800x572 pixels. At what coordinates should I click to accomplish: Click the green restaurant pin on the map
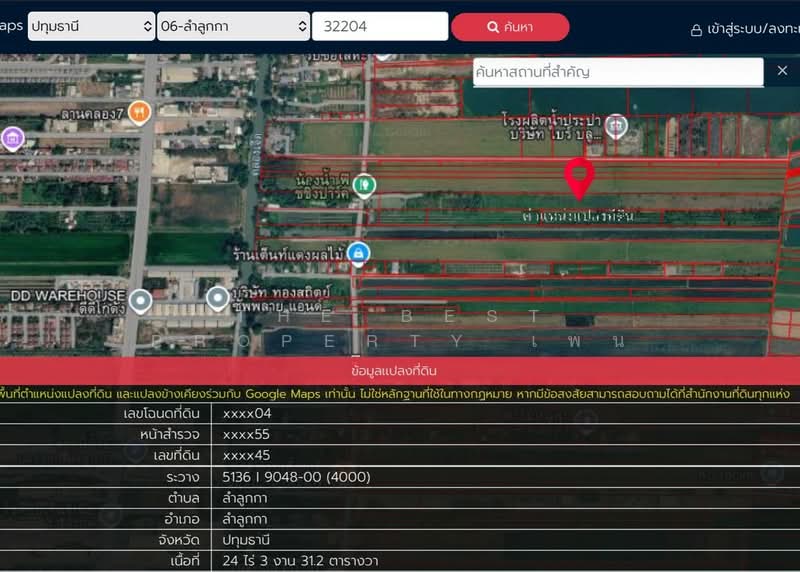[364, 185]
